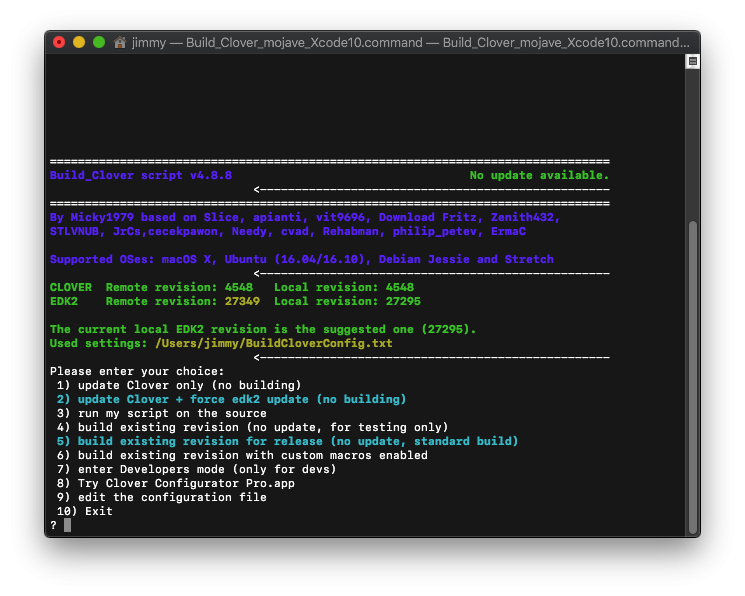Screen dimensions: 745x596
Task: Click 'Please enter your choice:' prompt line
Action: point(137,371)
